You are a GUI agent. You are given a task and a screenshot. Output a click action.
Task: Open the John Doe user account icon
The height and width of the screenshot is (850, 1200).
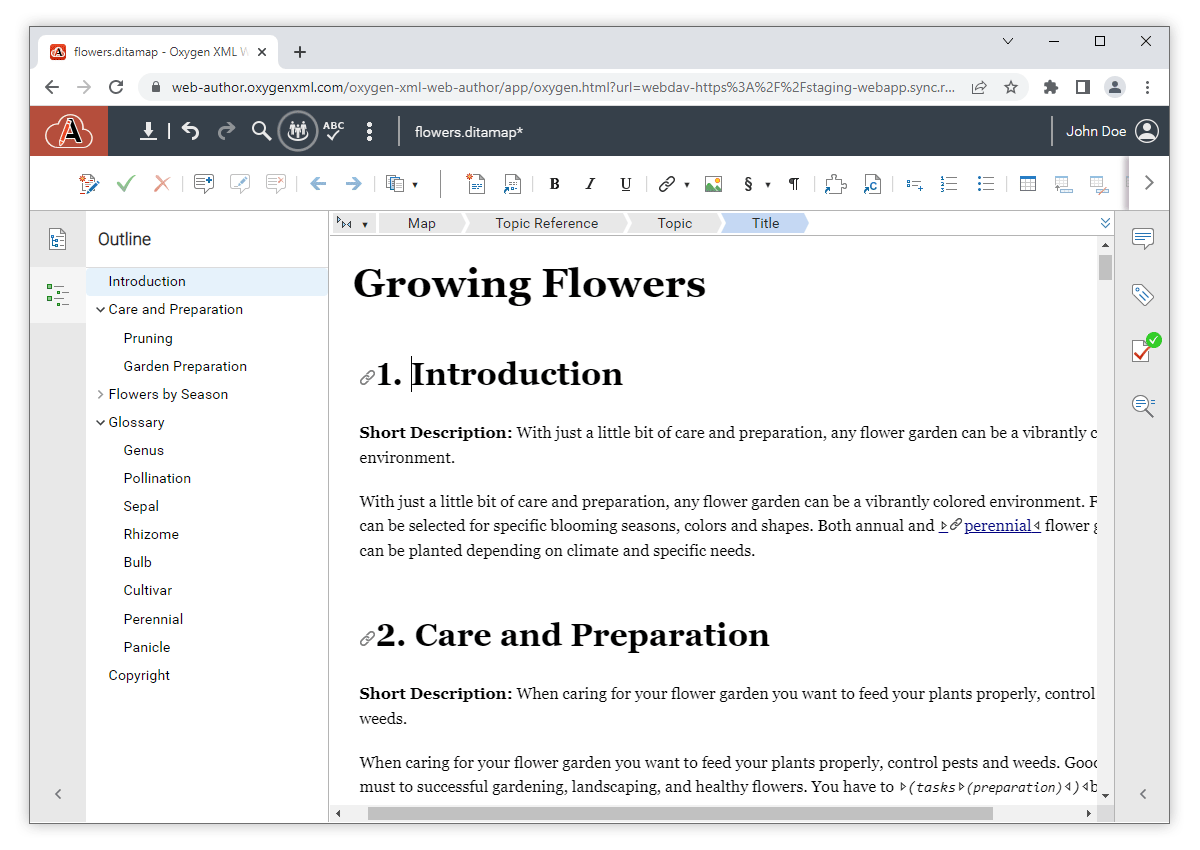[x=1147, y=131]
